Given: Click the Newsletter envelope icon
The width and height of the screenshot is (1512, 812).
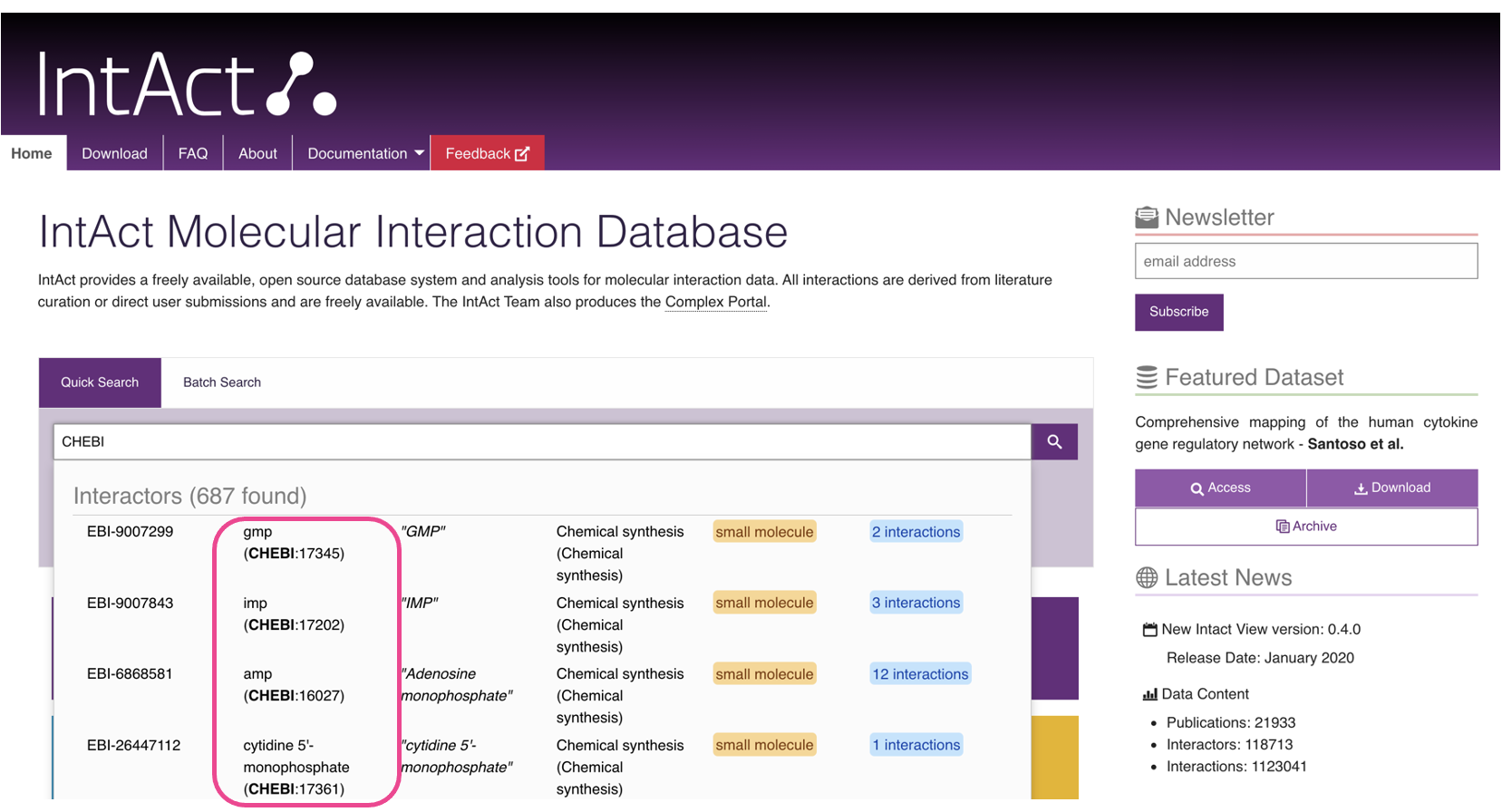Looking at the screenshot, I should coord(1147,217).
